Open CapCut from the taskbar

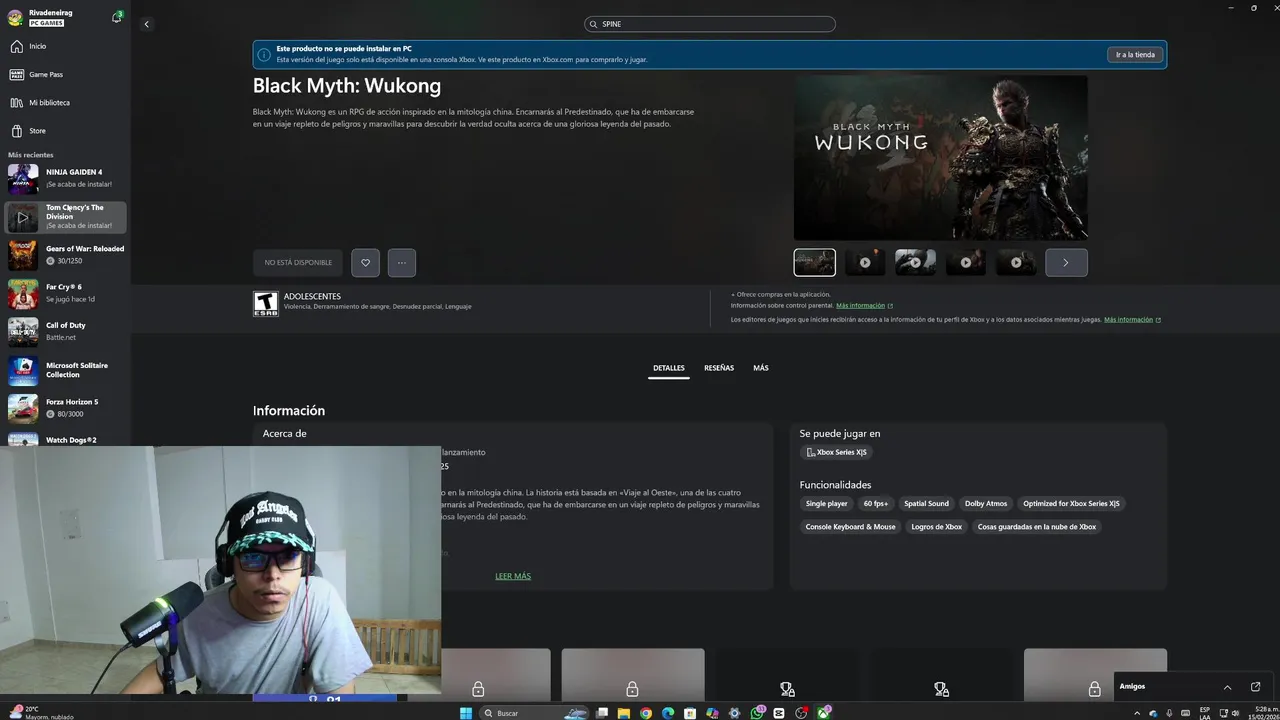(779, 713)
